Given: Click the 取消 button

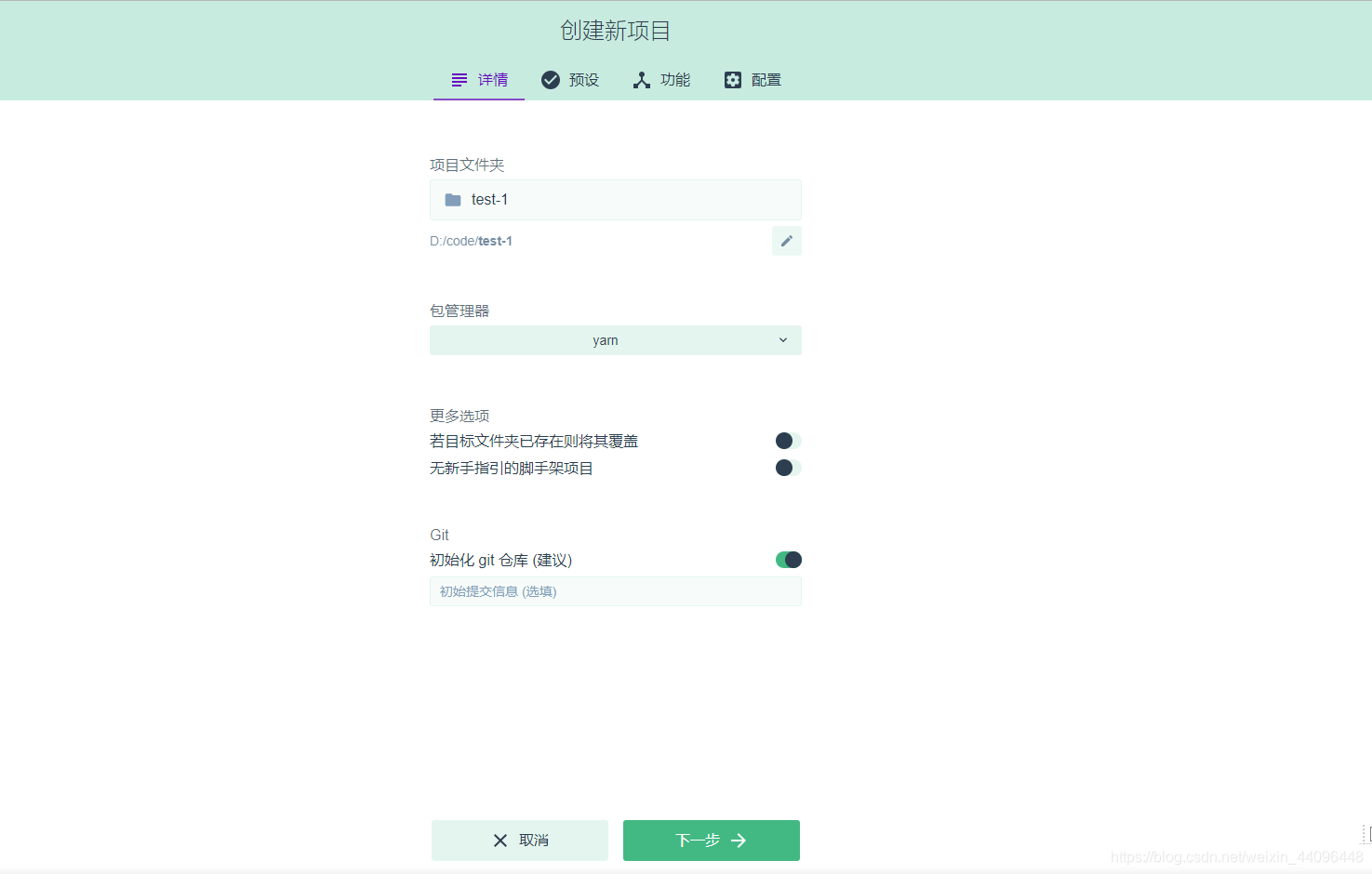Looking at the screenshot, I should 519,840.
